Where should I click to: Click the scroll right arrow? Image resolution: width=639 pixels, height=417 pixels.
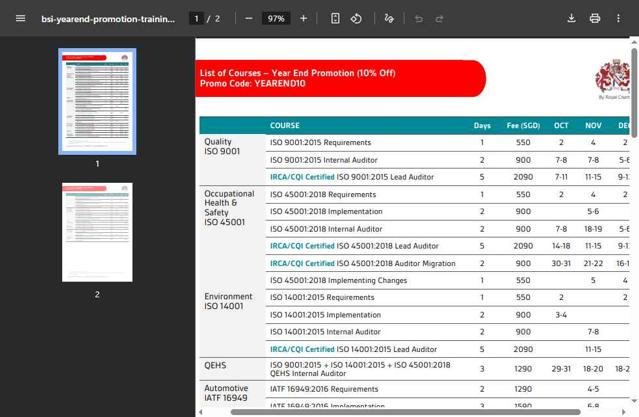coord(624,412)
